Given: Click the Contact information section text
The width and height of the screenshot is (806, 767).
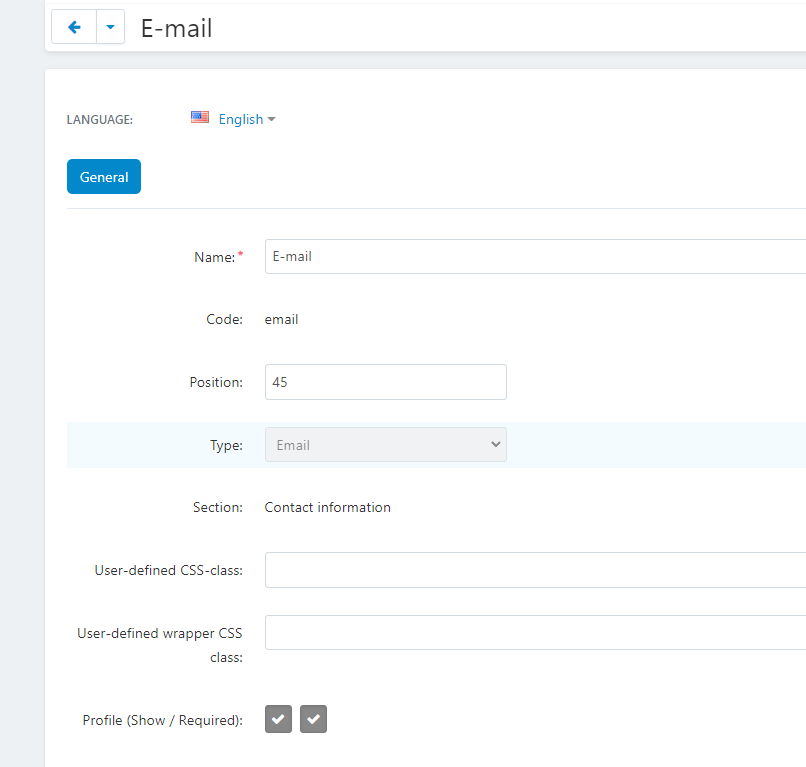Looking at the screenshot, I should (x=327, y=507).
